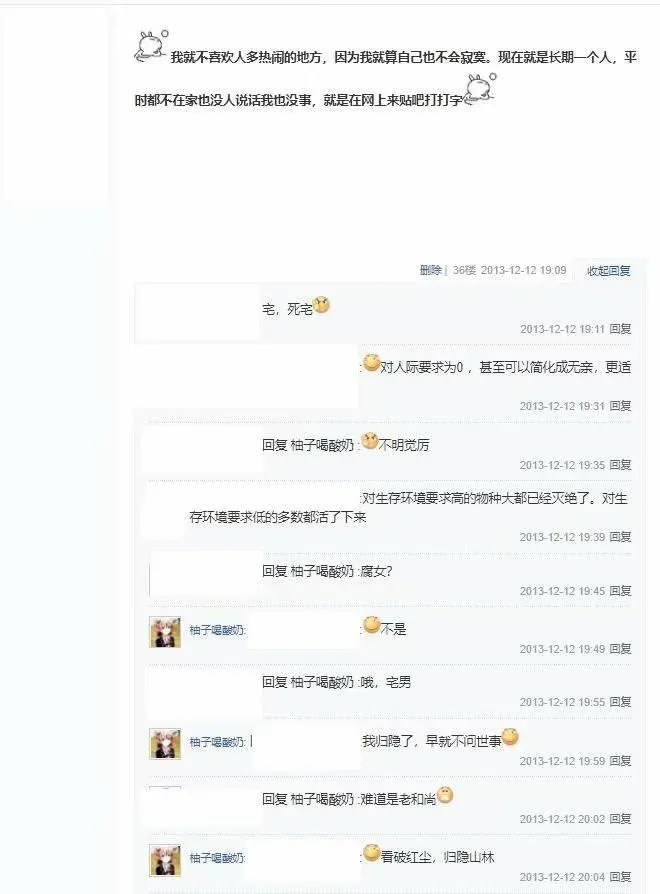Viewport: 660px width, 894px height.
Task: Open 柚子喝酸奶 username on the 19:49 comment
Action: [x=217, y=630]
